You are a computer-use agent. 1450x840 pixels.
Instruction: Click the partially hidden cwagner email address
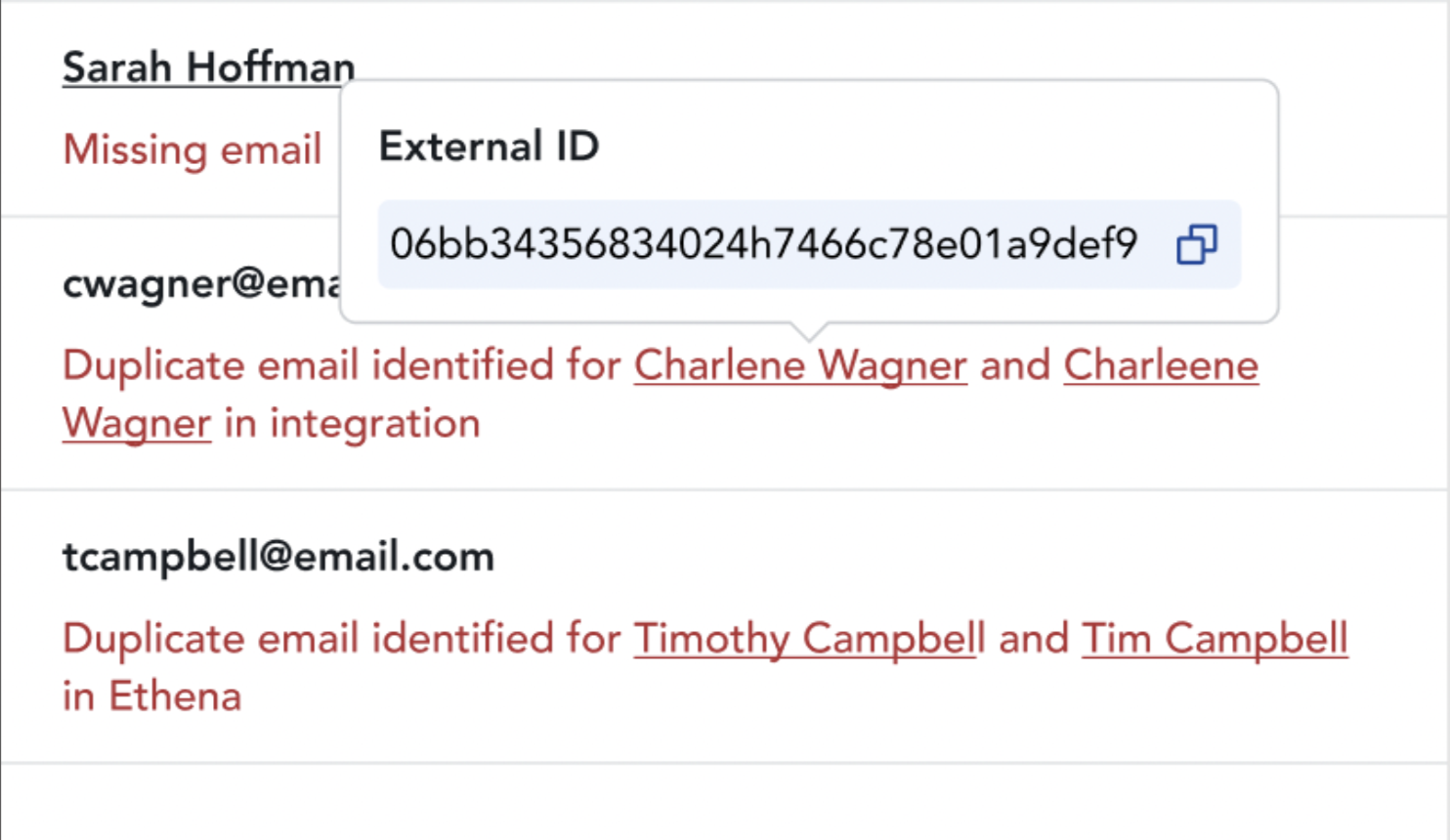pos(201,283)
